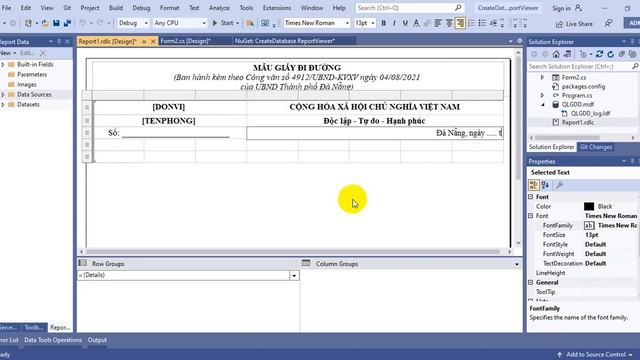This screenshot has width=640, height=360.
Task: Click the Search Solution Explorer field
Action: coord(583,66)
